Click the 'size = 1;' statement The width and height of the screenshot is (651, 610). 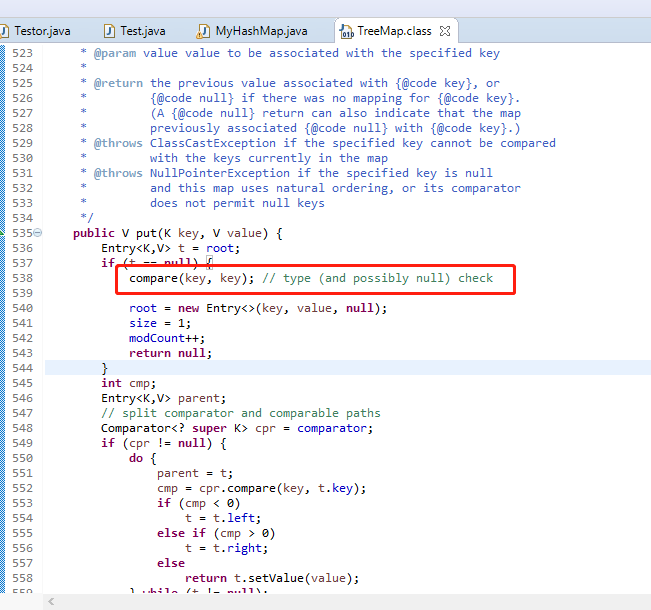(x=160, y=323)
